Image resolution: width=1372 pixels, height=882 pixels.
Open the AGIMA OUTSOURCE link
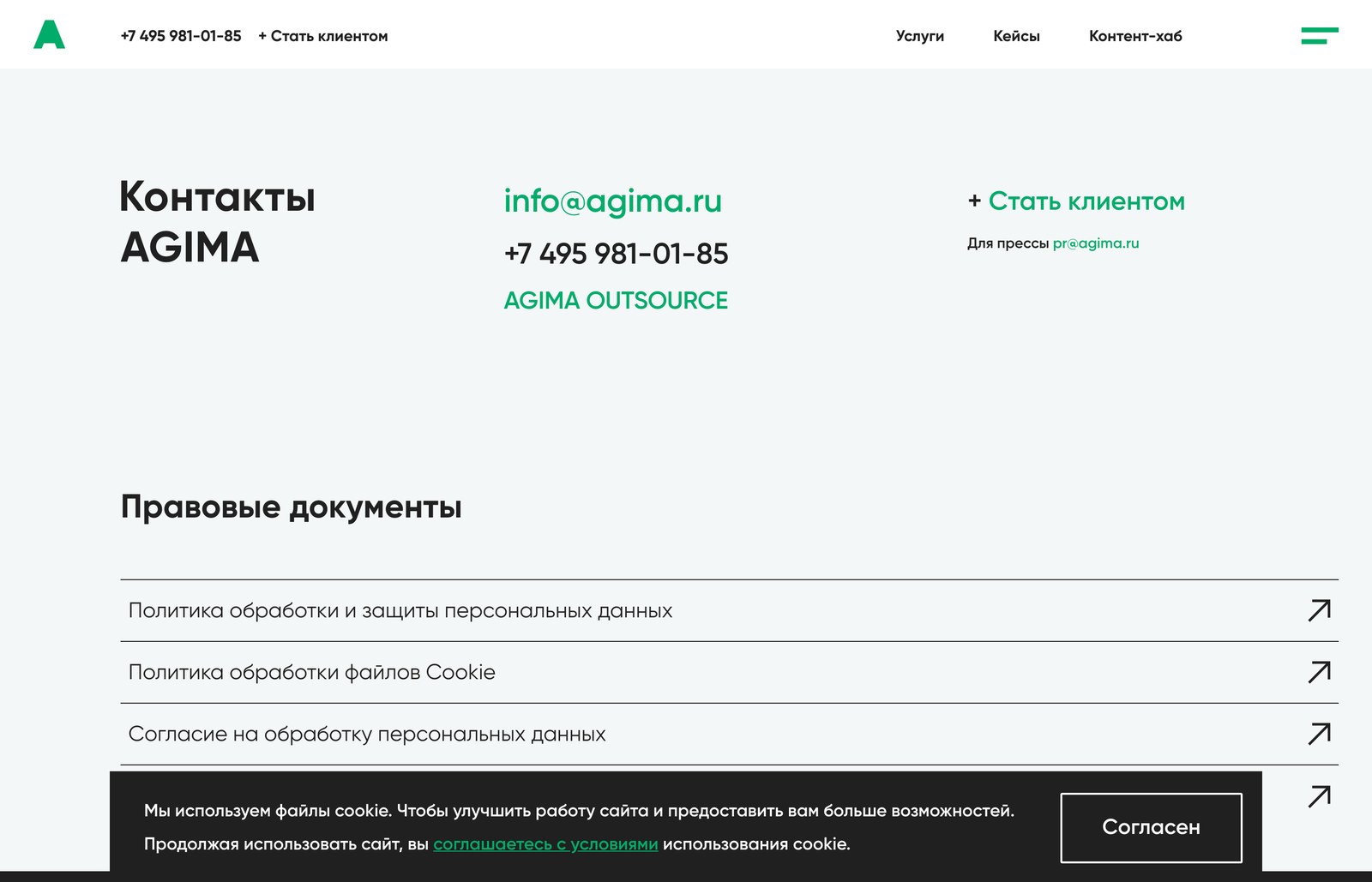pos(616,300)
